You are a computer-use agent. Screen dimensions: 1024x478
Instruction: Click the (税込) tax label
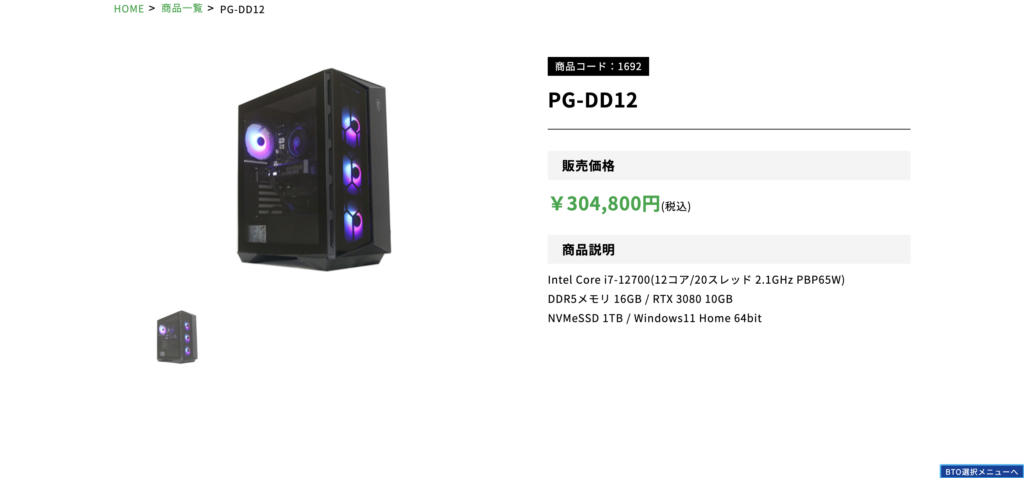click(x=676, y=206)
